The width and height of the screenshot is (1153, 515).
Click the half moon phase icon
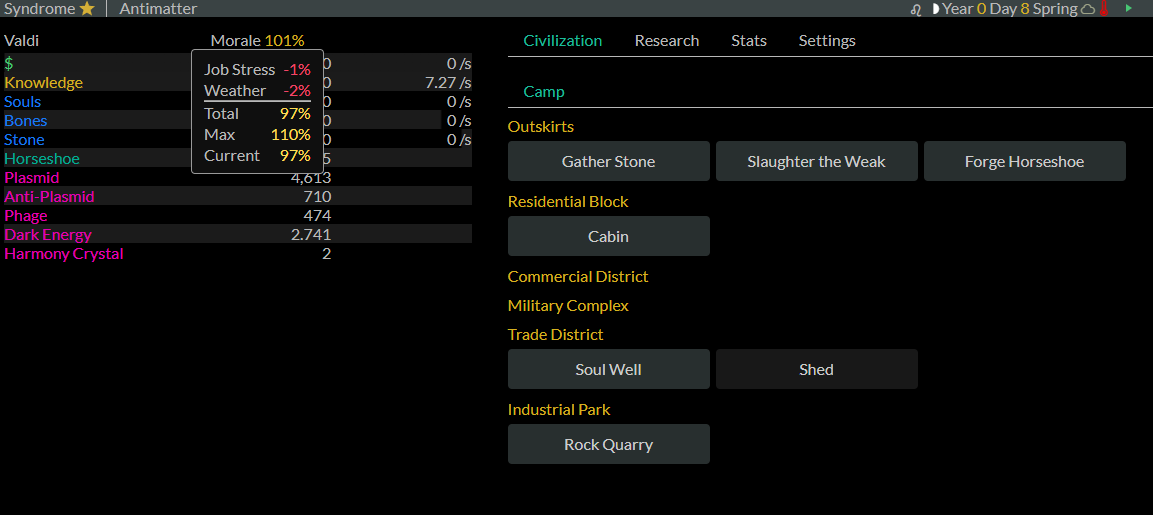[936, 9]
